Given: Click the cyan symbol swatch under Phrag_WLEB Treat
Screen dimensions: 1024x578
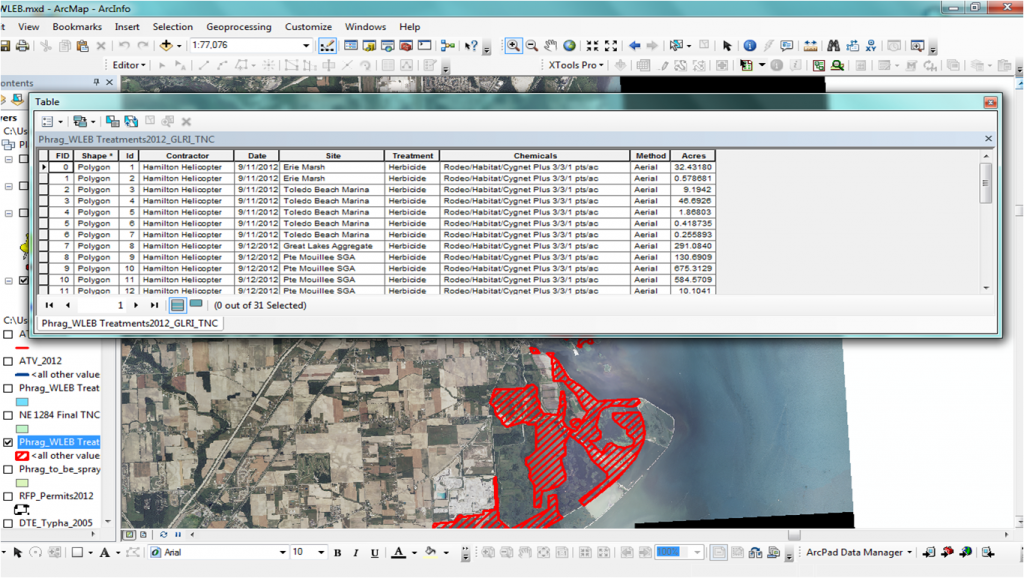Looking at the screenshot, I should click(x=22, y=402).
